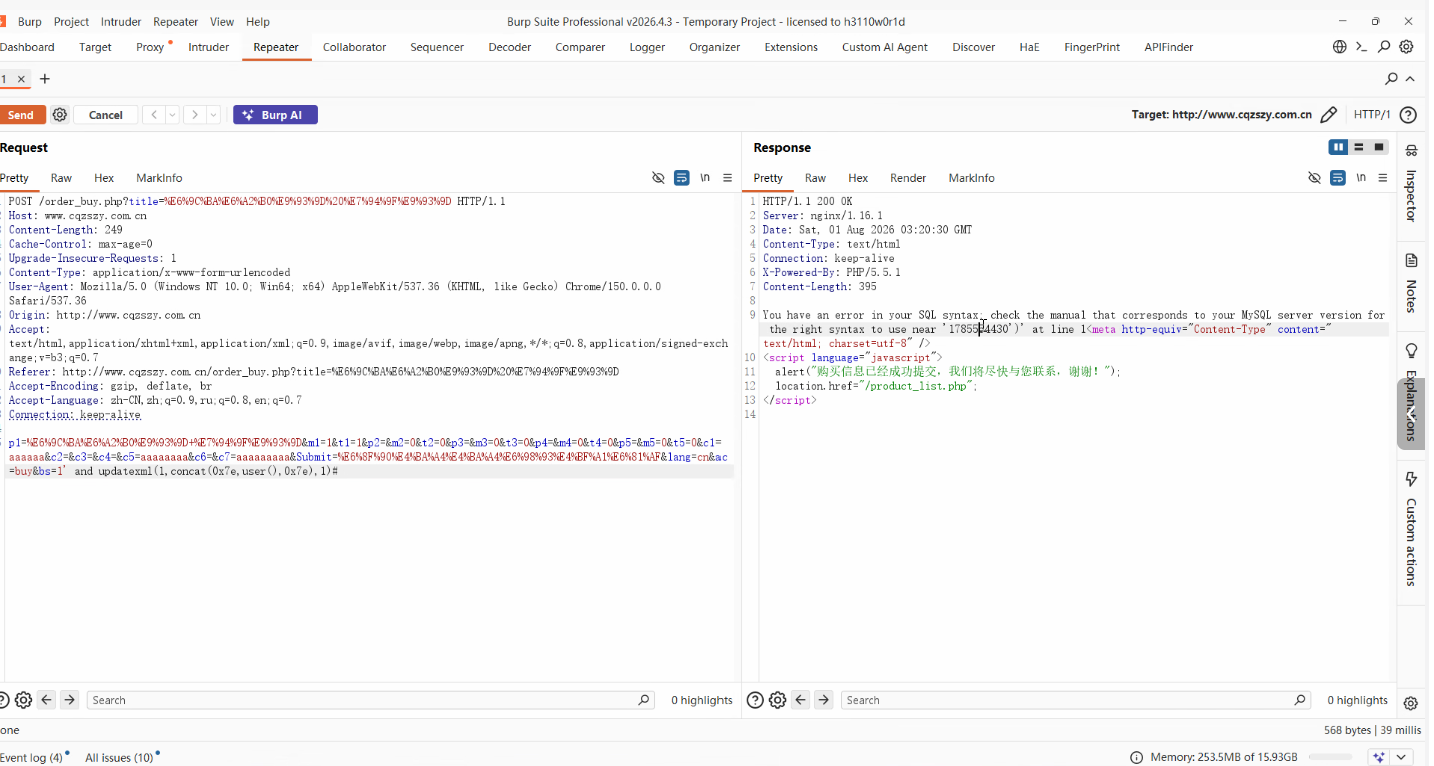1434x766 pixels.
Task: Open All issues (10)
Action: pyautogui.click(x=120, y=757)
